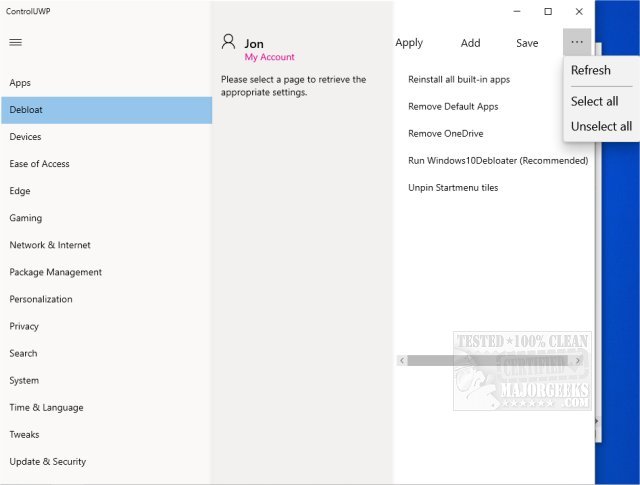640x485 pixels.
Task: Click the horizontal scrollbar left arrow
Action: pyautogui.click(x=402, y=360)
